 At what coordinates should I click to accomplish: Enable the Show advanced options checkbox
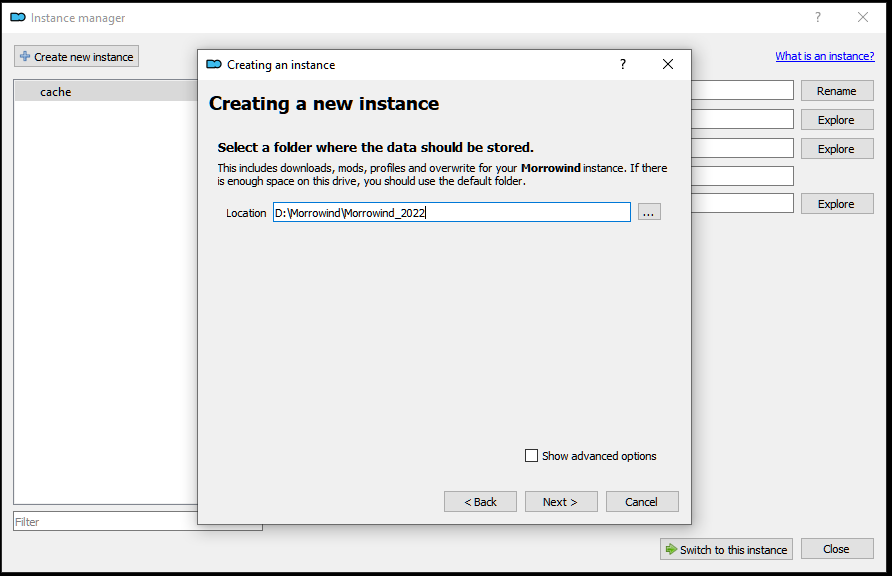[532, 456]
